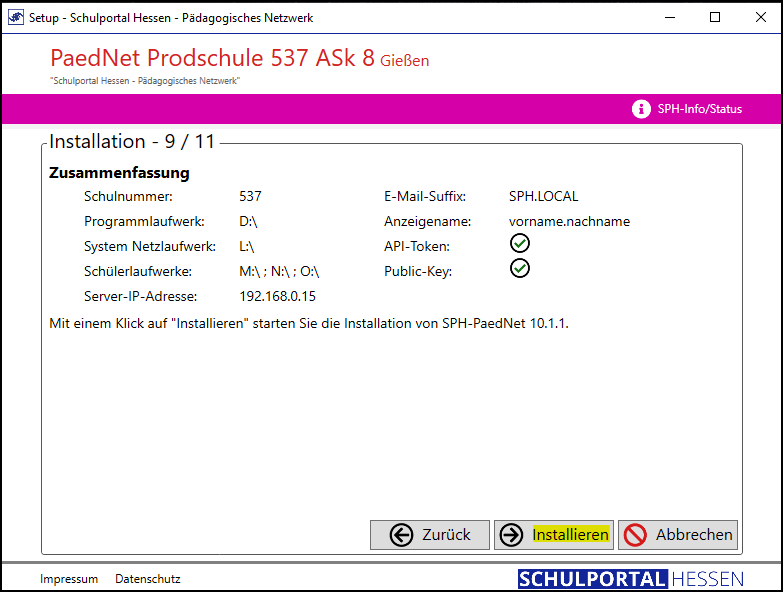Click the Zurück button

(x=429, y=535)
